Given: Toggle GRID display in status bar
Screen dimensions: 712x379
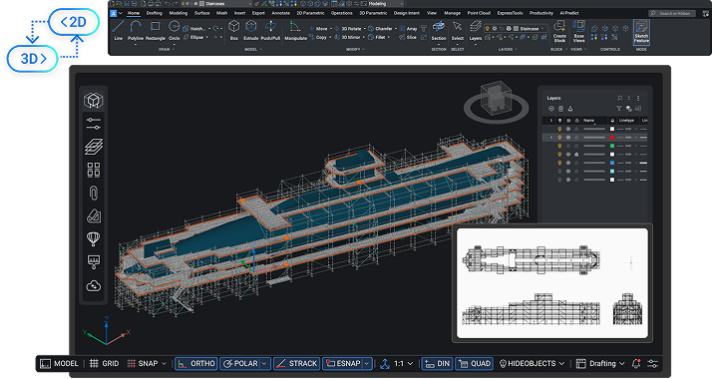Looking at the screenshot, I should point(104,364).
